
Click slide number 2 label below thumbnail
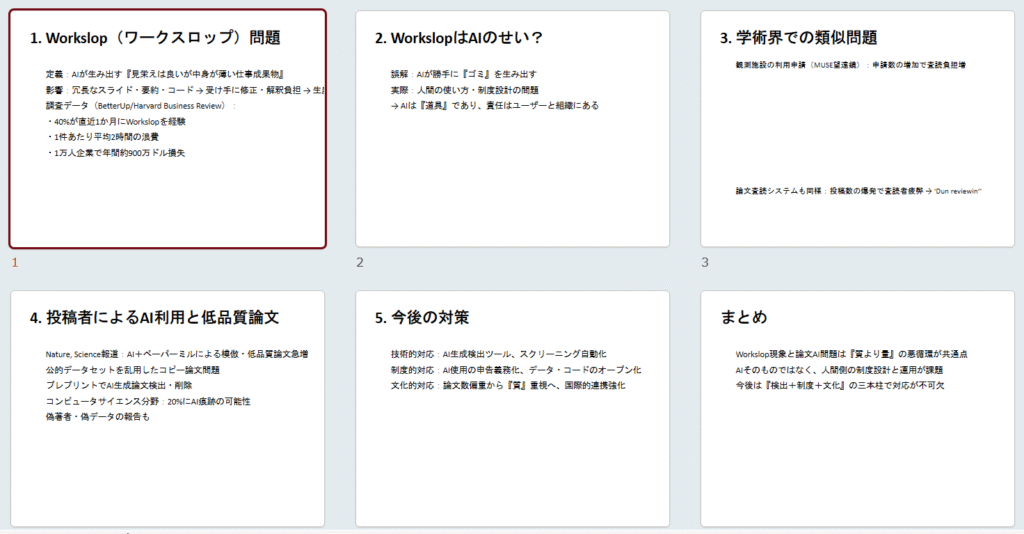360,263
